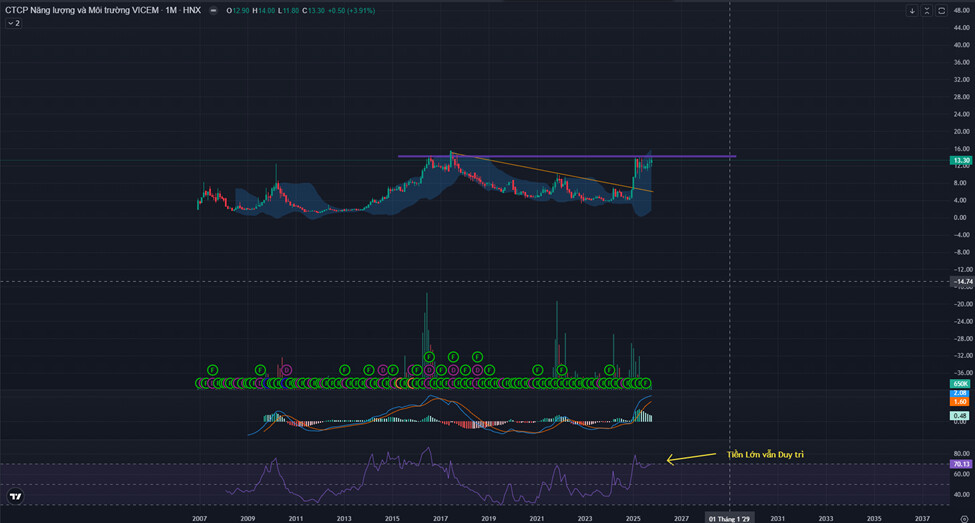Select the purple horizontal resistance line
The width and height of the screenshot is (975, 523).
tap(560, 156)
